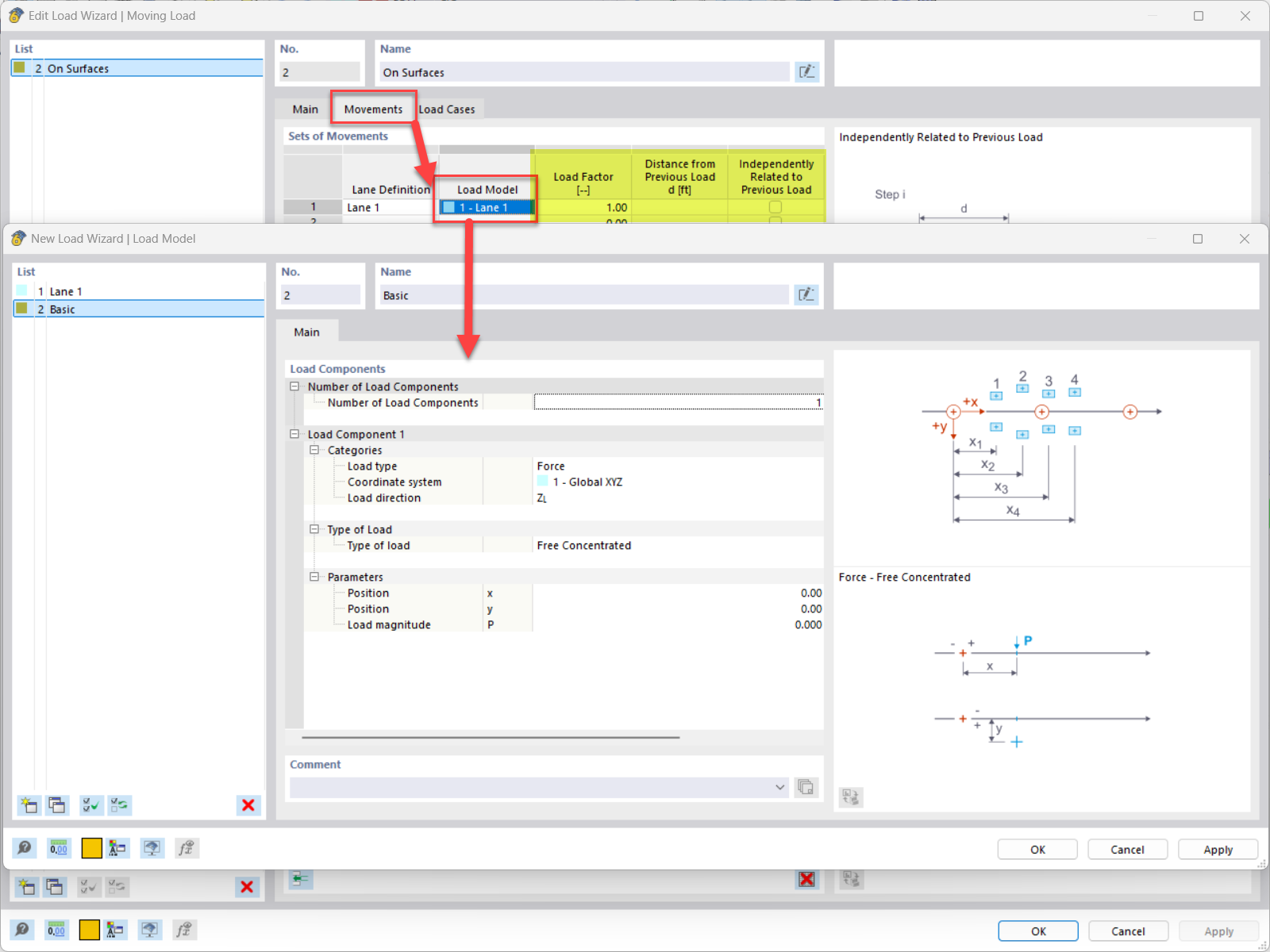The width and height of the screenshot is (1270, 952).
Task: Collapse the Load Component 1 section
Action: click(x=295, y=434)
